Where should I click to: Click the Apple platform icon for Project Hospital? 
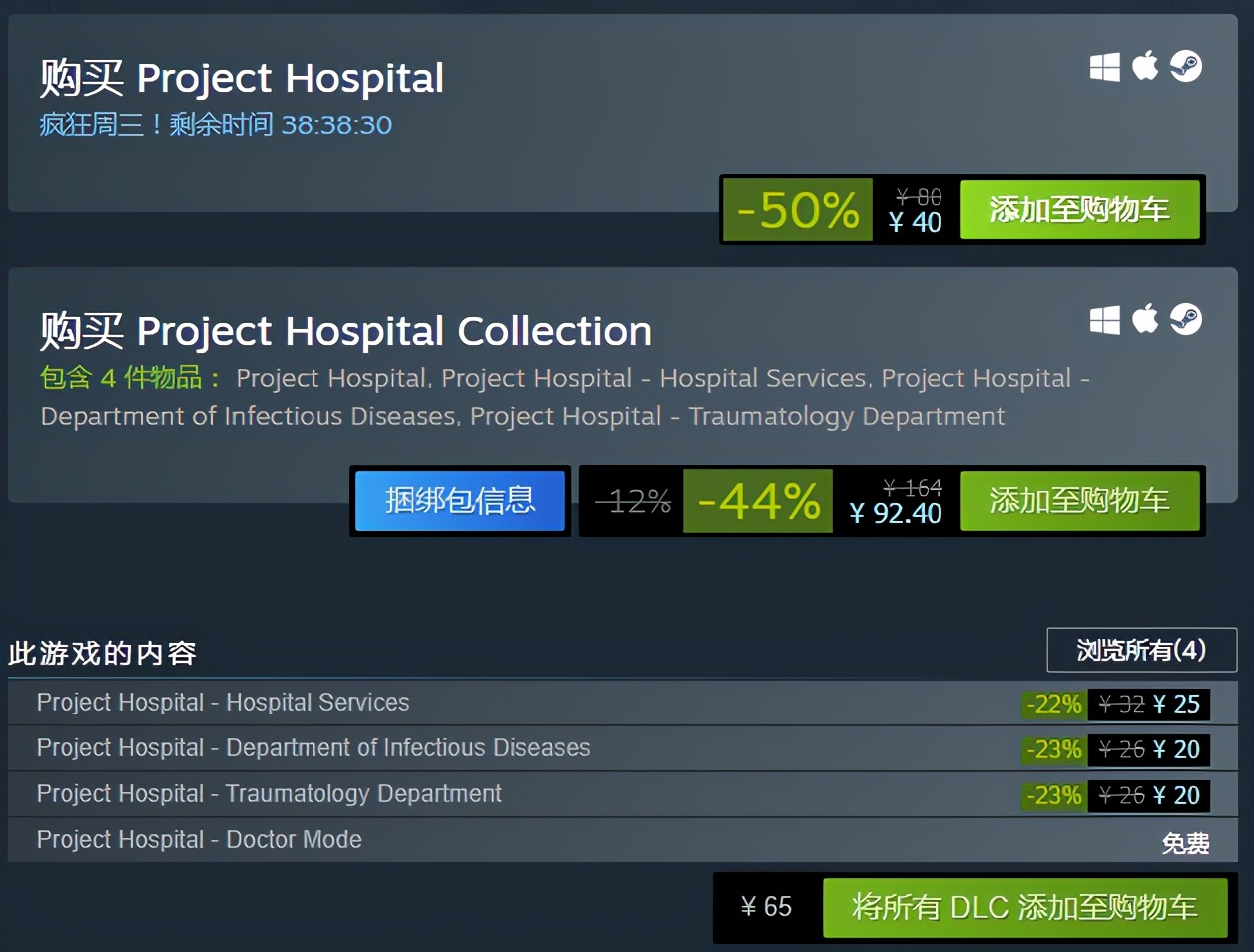click(1144, 65)
